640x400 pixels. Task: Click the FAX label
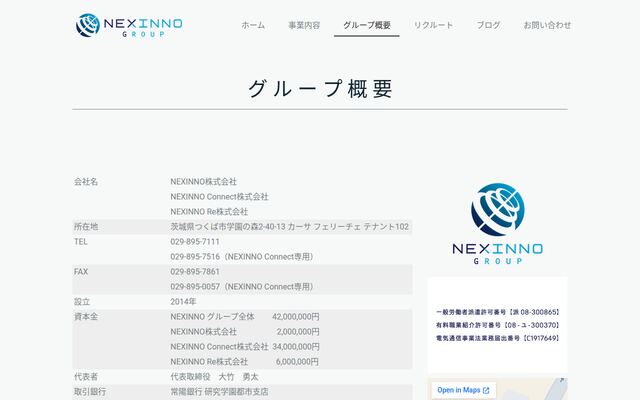[x=81, y=272]
